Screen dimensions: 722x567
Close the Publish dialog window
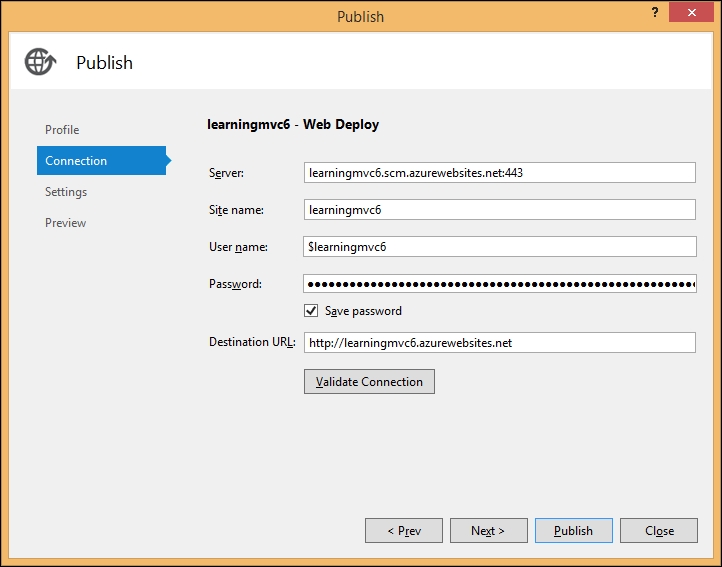coord(691,12)
